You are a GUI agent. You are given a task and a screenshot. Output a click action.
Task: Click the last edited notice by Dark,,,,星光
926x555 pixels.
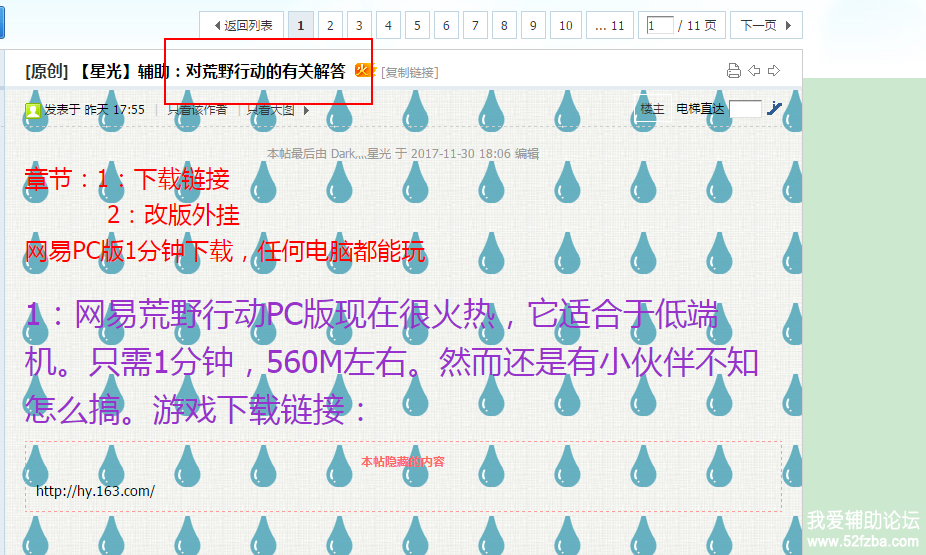coord(403,154)
